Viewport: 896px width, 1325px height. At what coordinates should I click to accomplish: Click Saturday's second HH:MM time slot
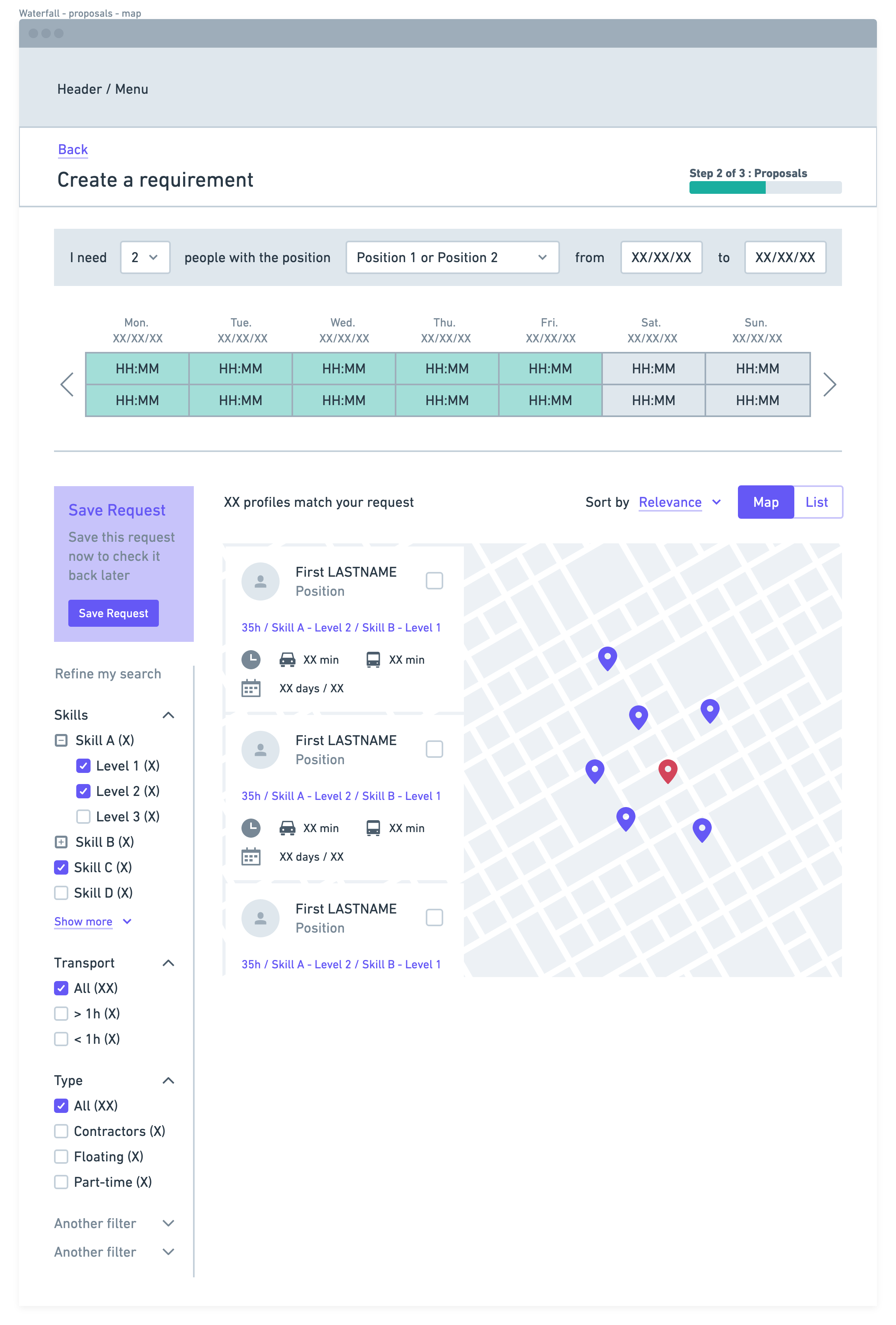coord(654,401)
